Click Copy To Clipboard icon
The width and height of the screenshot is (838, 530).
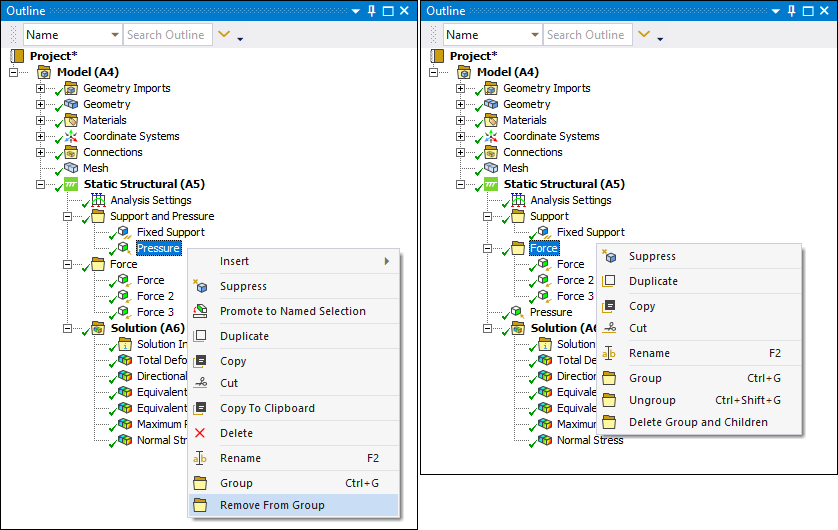200,408
